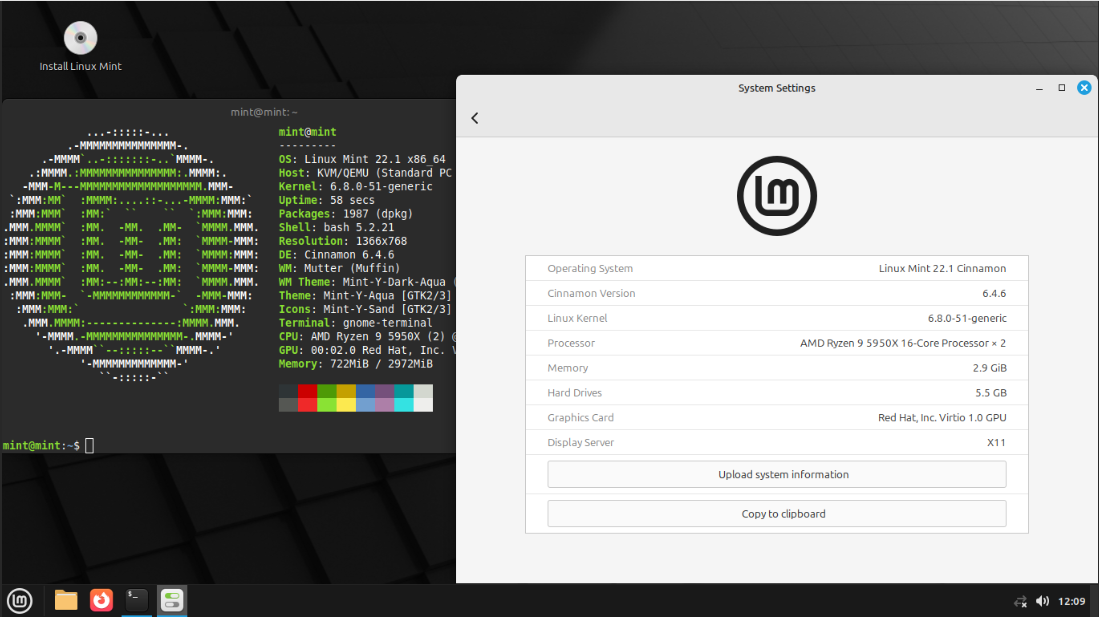This screenshot has width=1099, height=617.
Task: Select the Processor info row
Action: click(x=776, y=343)
